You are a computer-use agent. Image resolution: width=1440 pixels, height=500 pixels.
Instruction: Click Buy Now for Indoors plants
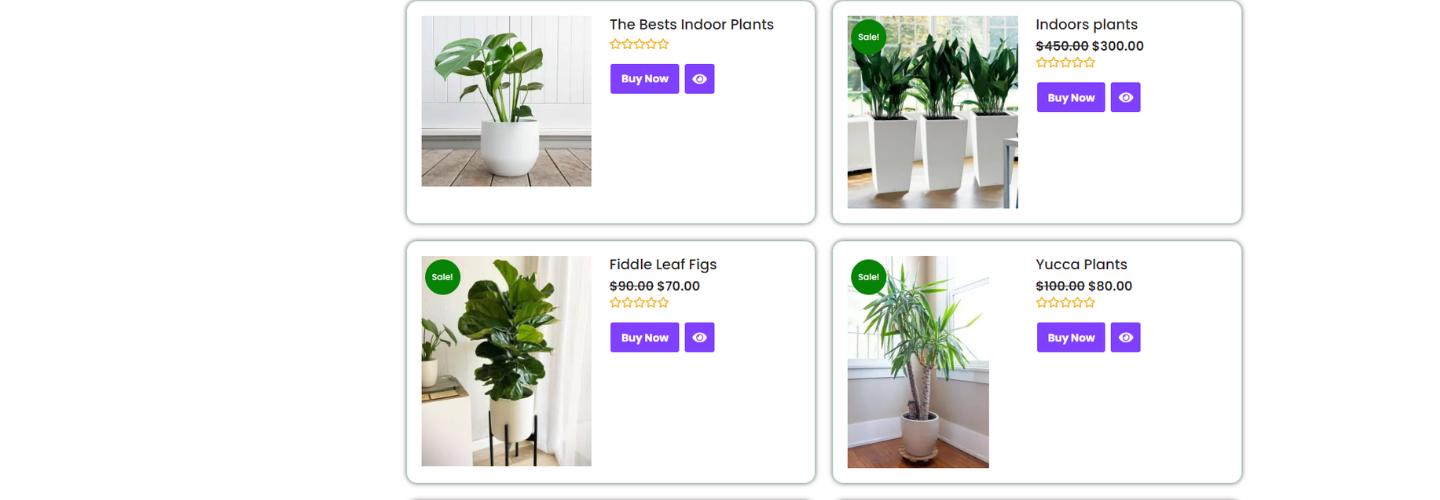(1070, 97)
